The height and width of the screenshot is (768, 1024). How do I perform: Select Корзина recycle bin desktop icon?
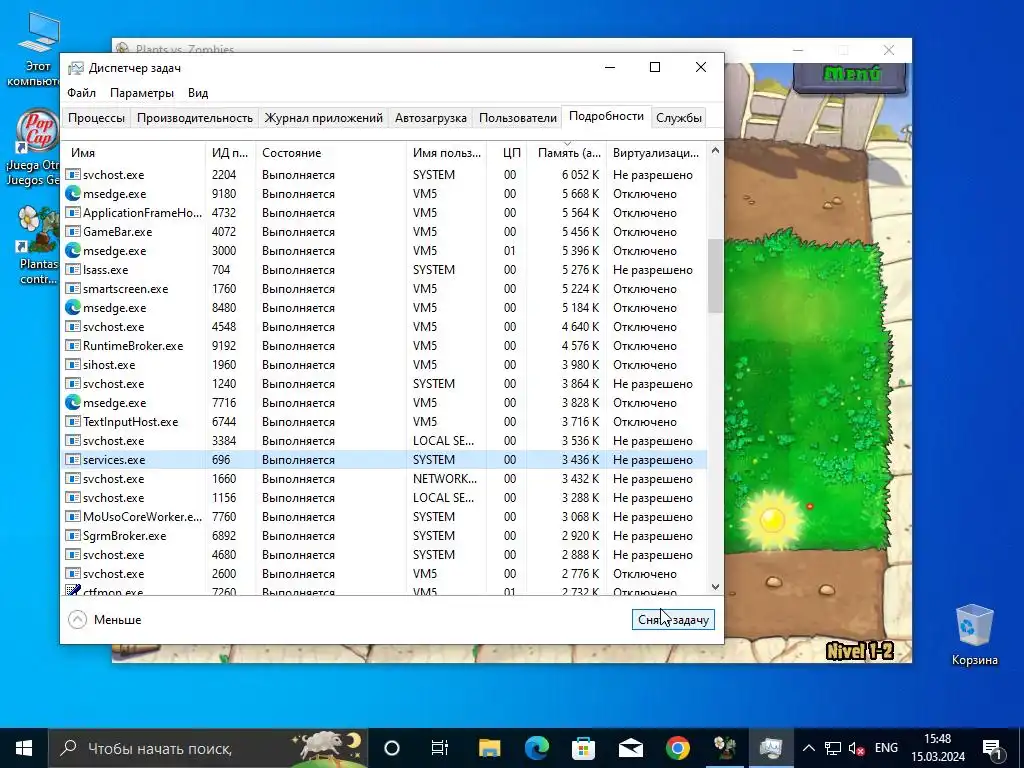(974, 633)
